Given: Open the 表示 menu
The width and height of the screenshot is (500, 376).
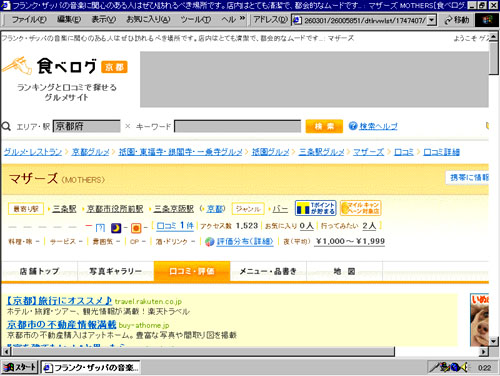Looking at the screenshot, I should 104,20.
